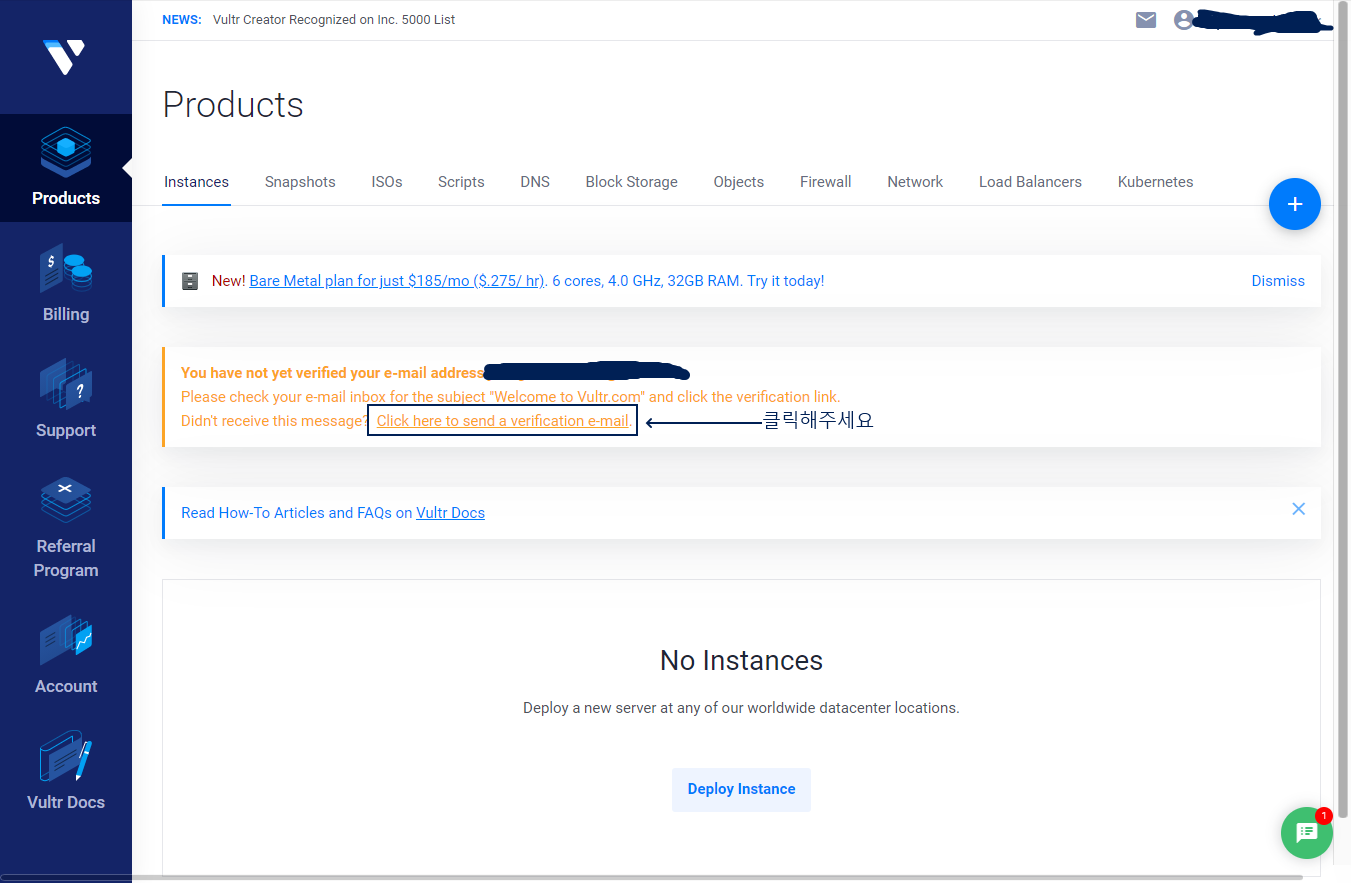Switch to the Scripts tab
The height and width of the screenshot is (883, 1351).
tap(461, 182)
